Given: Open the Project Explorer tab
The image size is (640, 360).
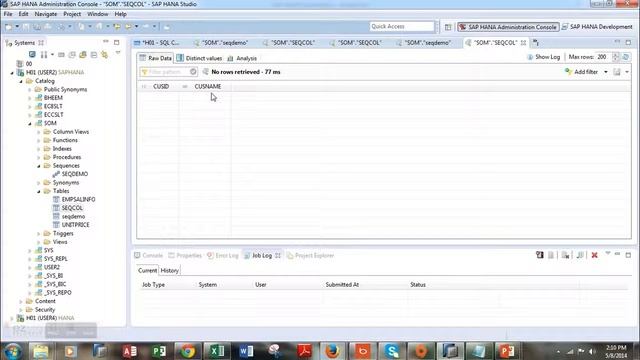Looking at the screenshot, I should pos(310,256).
